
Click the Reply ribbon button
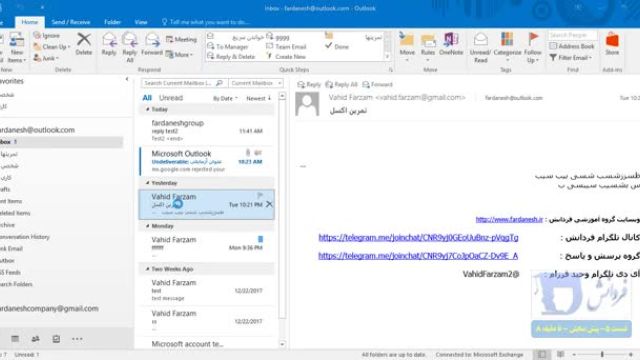pyautogui.click(x=109, y=44)
